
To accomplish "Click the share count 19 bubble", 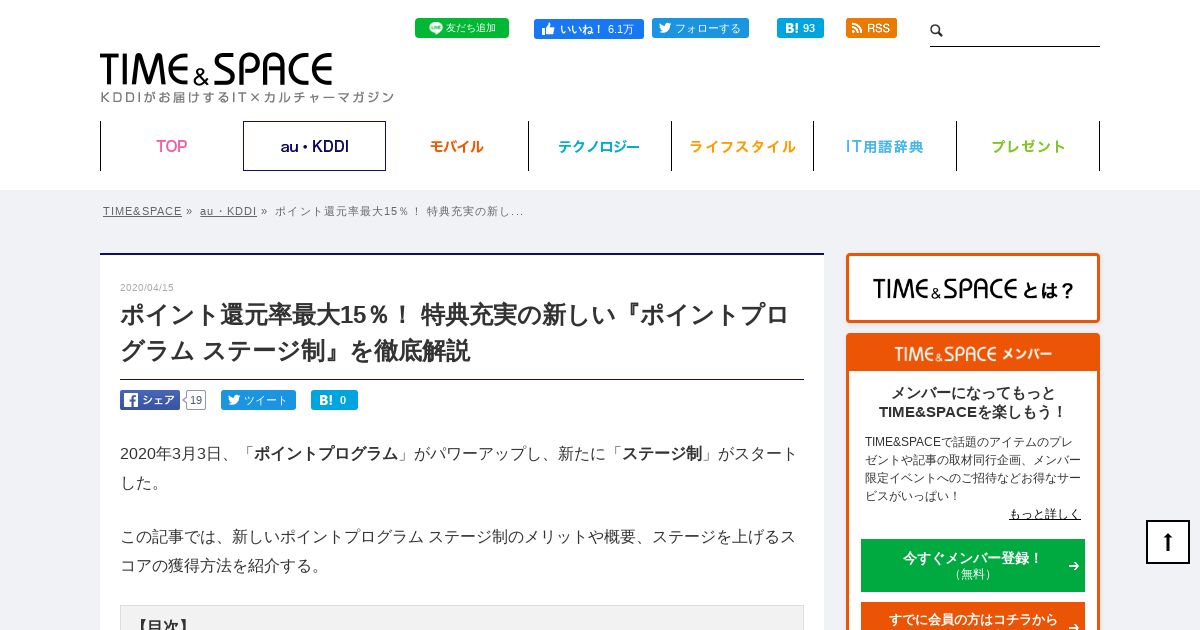I will (x=196, y=400).
